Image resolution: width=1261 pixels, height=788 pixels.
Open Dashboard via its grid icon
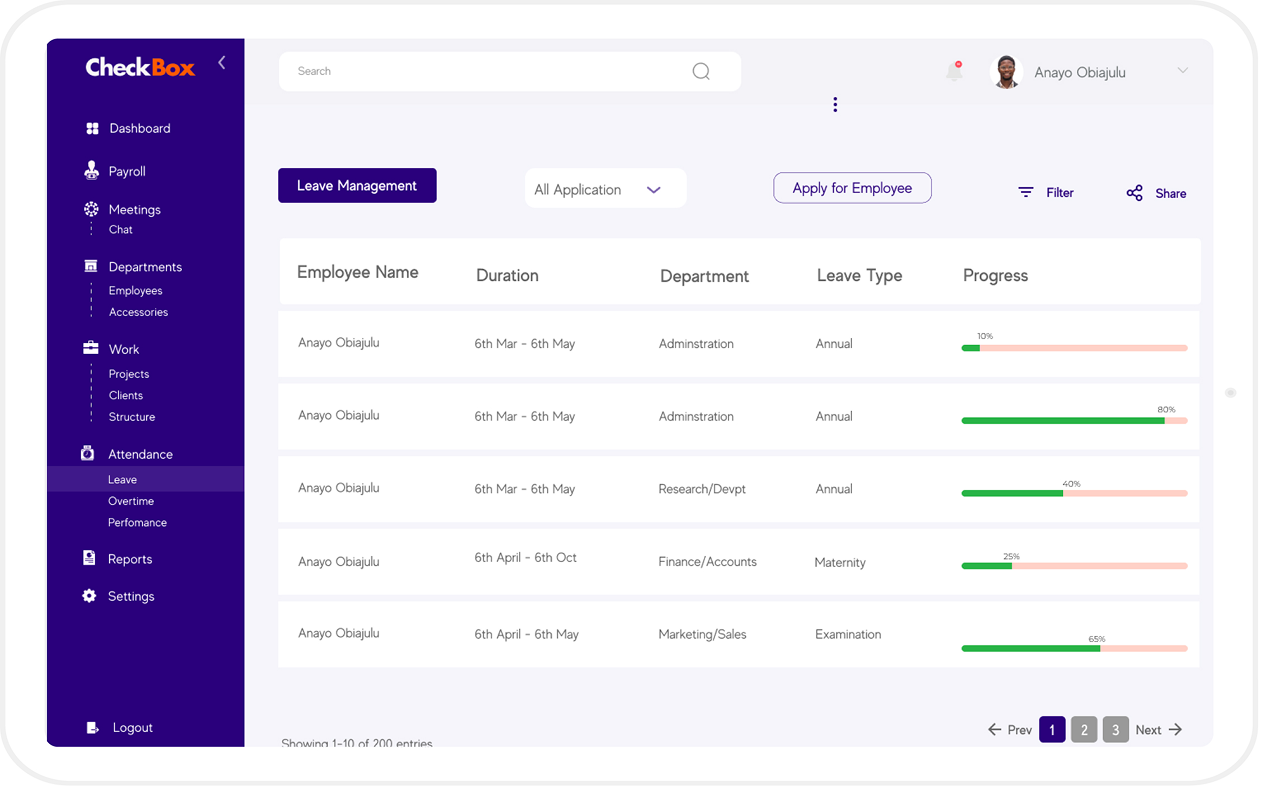[92, 128]
